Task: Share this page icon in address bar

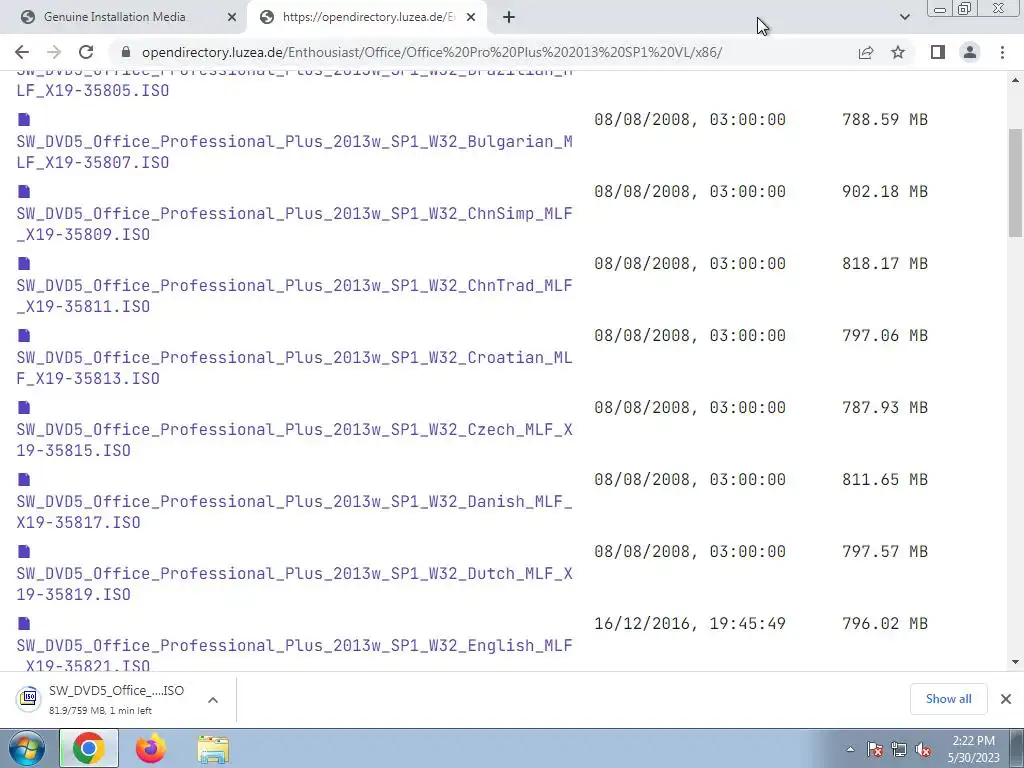Action: [866, 52]
